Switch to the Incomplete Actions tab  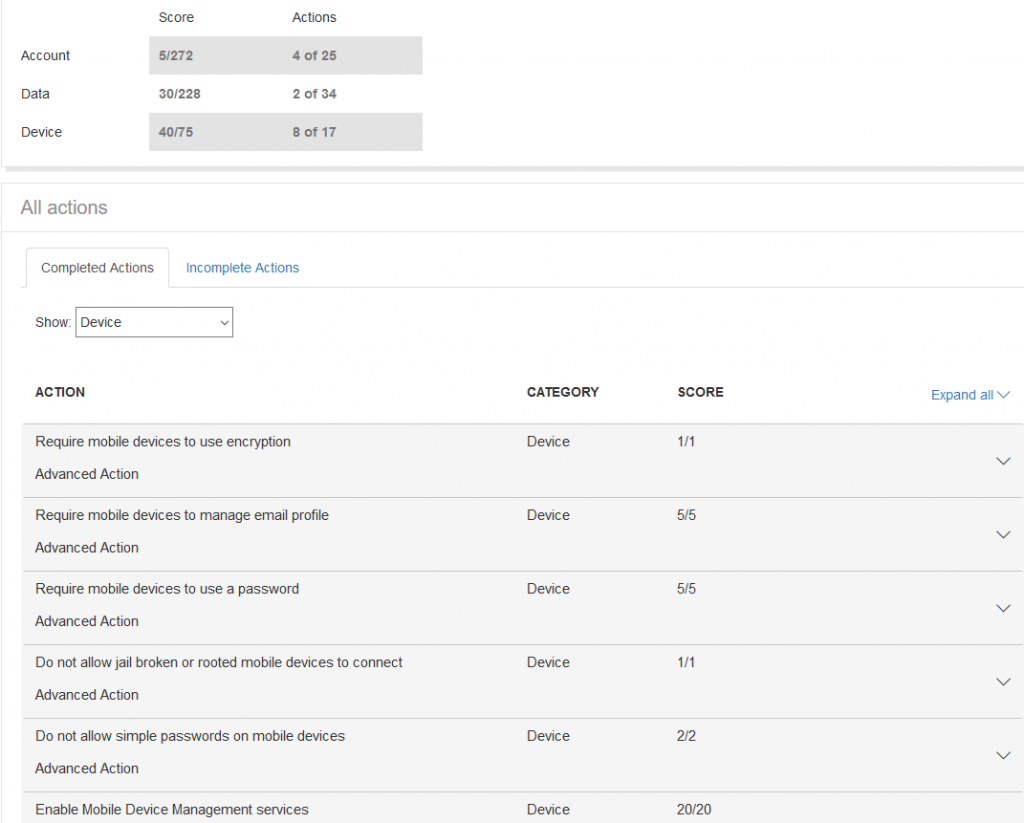pyautogui.click(x=242, y=268)
